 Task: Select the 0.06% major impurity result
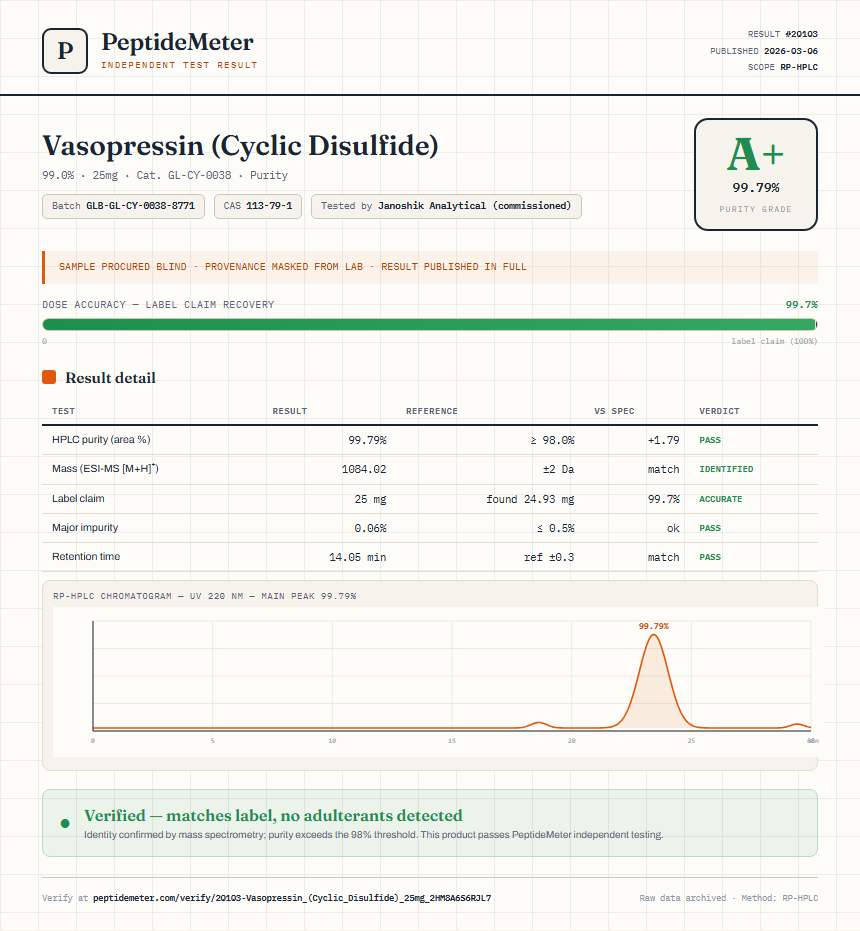pos(371,528)
